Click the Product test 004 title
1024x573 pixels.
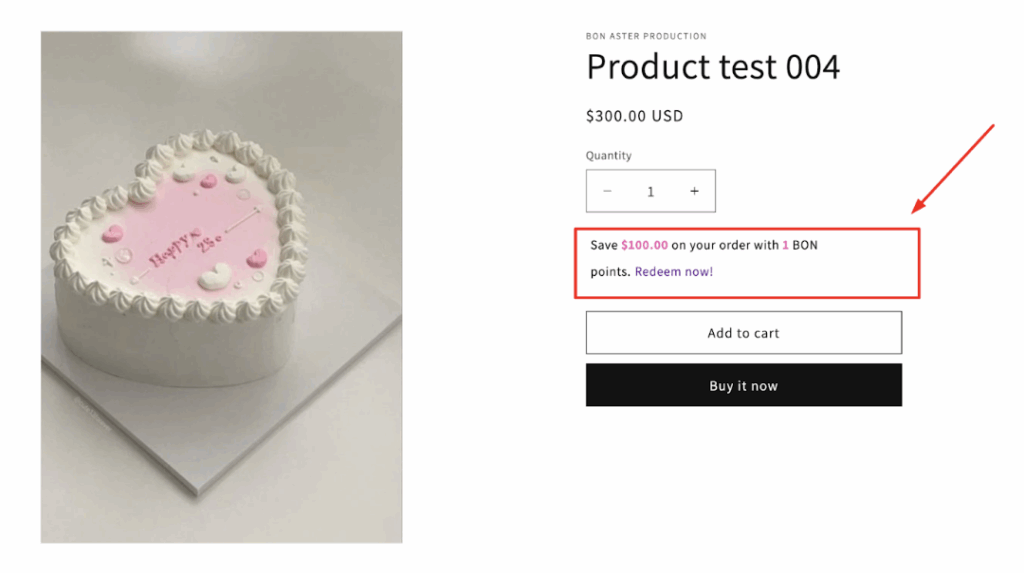pyautogui.click(x=713, y=67)
